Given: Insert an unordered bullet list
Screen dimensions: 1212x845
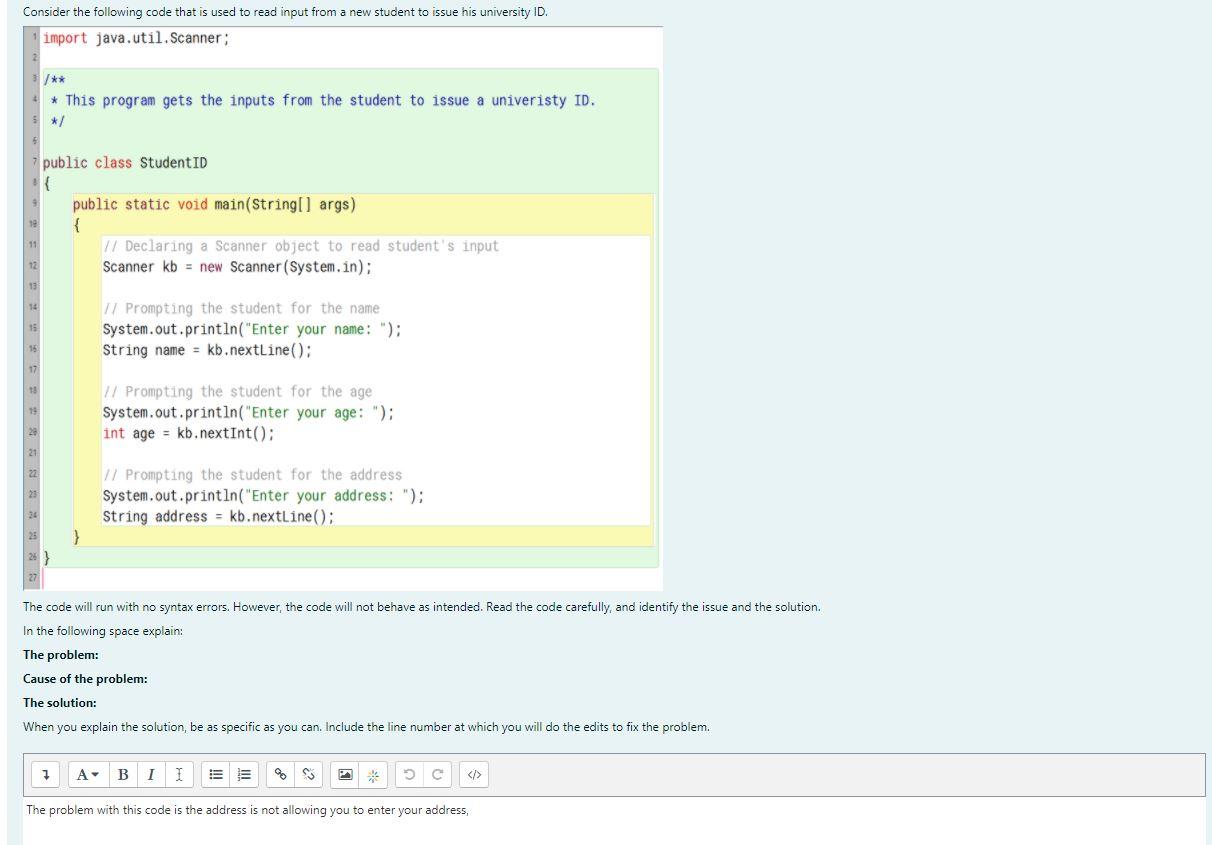Looking at the screenshot, I should [x=215, y=775].
